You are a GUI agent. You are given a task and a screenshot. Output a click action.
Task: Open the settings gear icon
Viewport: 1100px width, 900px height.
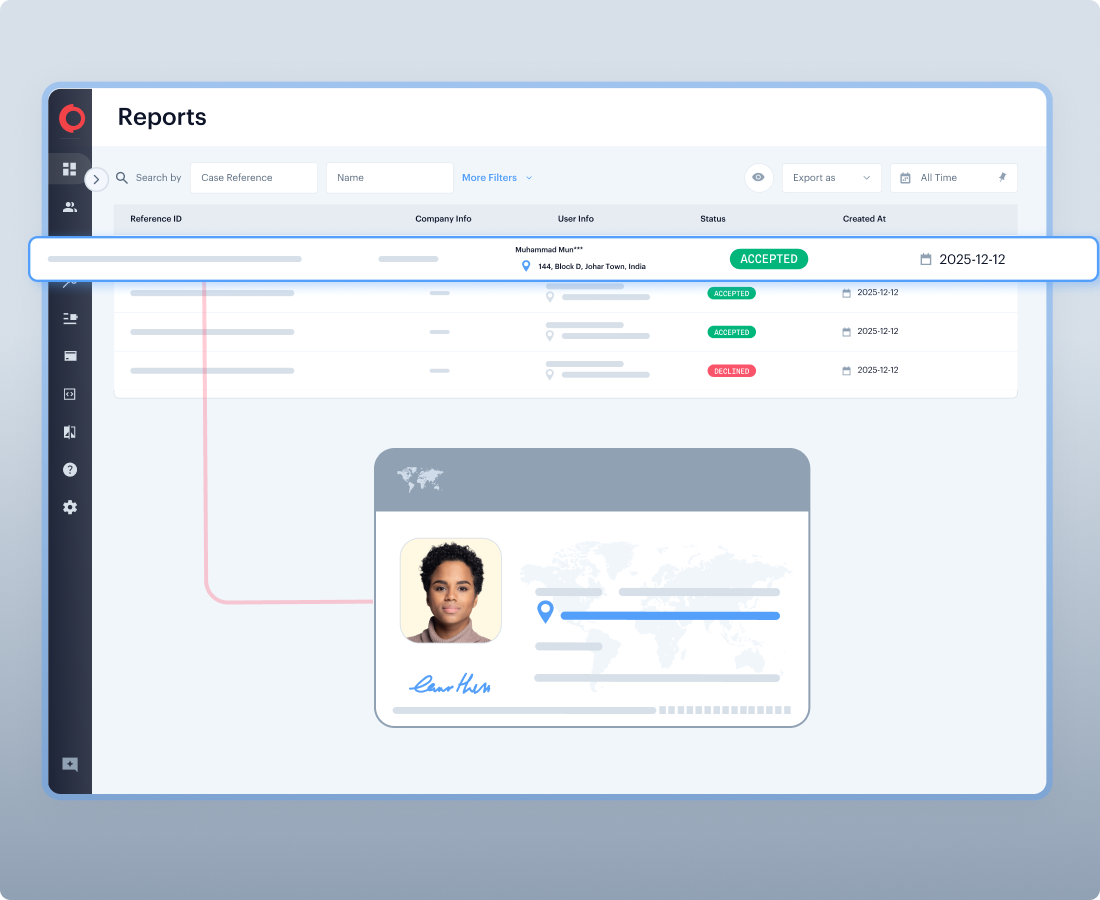click(70, 507)
